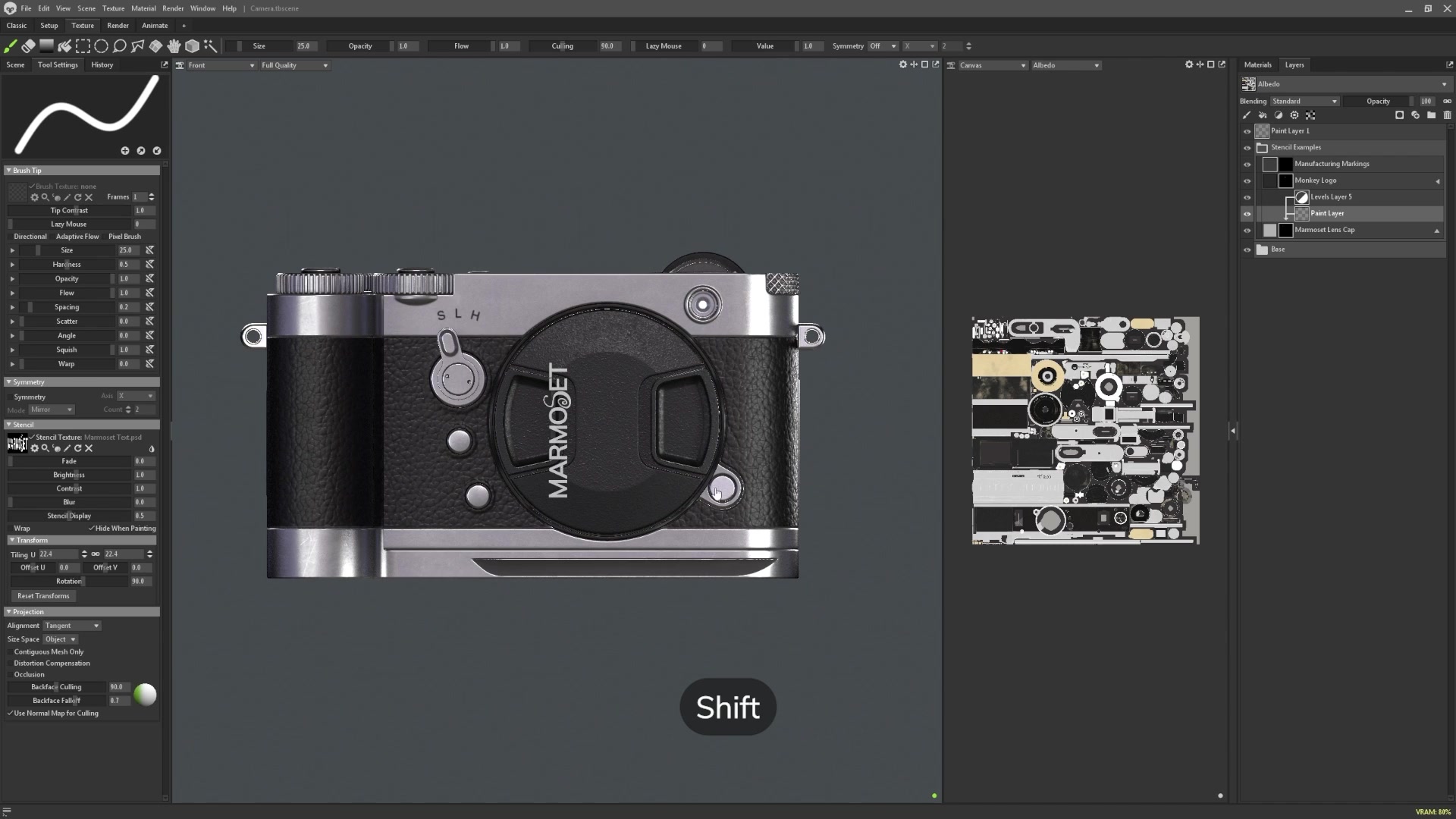
Task: Select the Lasso Selection tool
Action: point(119,46)
